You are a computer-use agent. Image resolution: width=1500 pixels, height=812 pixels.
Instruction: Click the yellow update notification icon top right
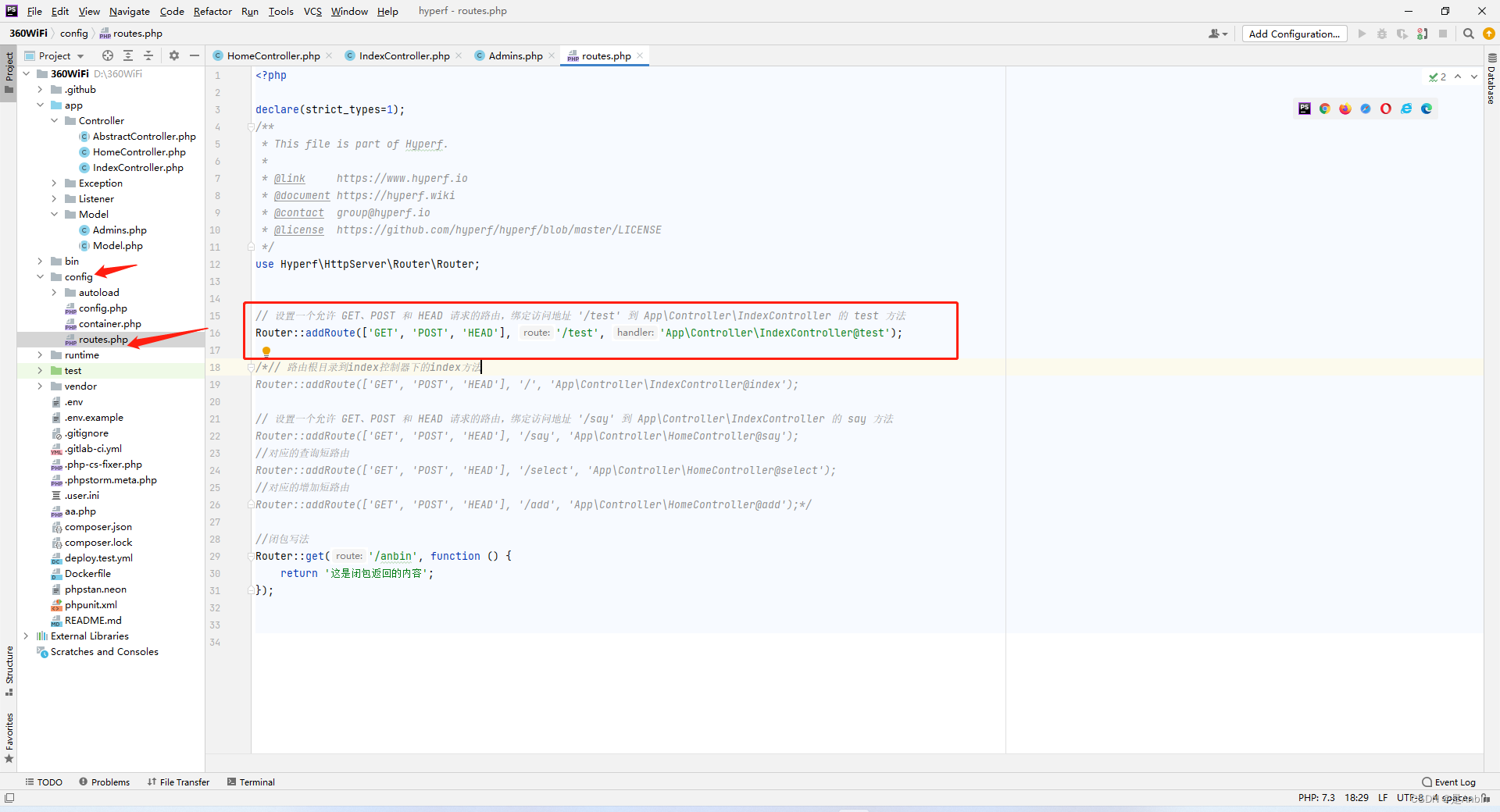(x=1490, y=34)
